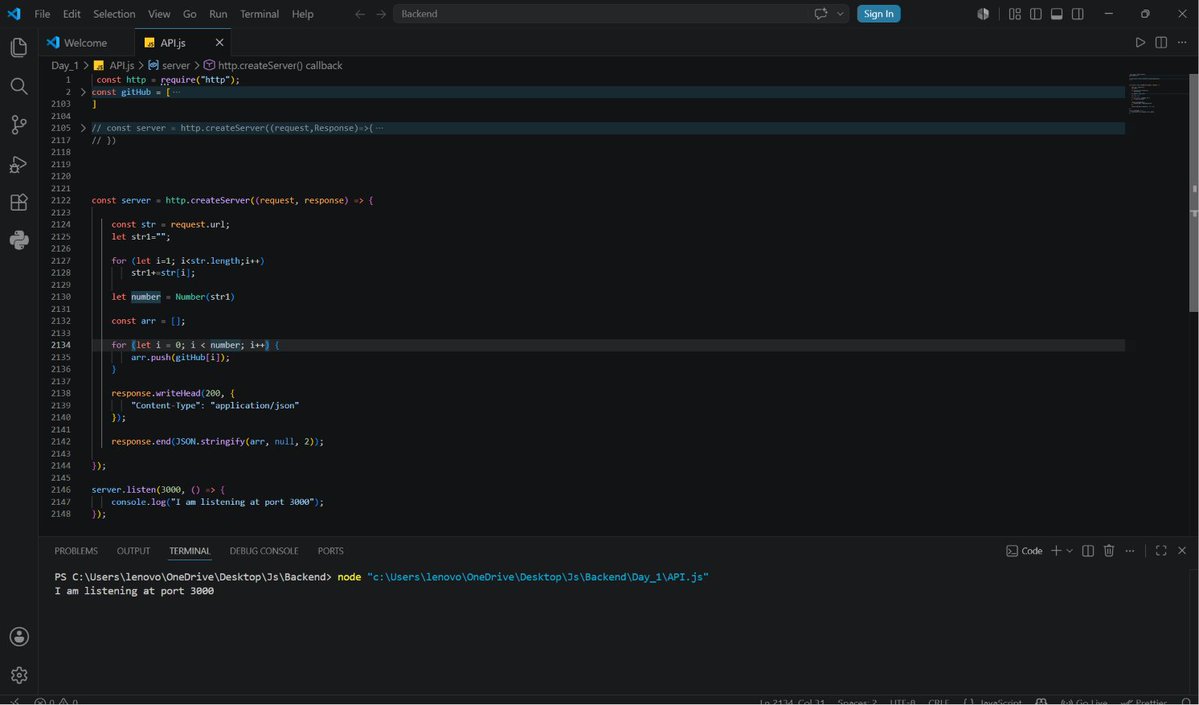This screenshot has height=705, width=1199.
Task: Switch to the PROBLEMS panel tab
Action: [76, 551]
